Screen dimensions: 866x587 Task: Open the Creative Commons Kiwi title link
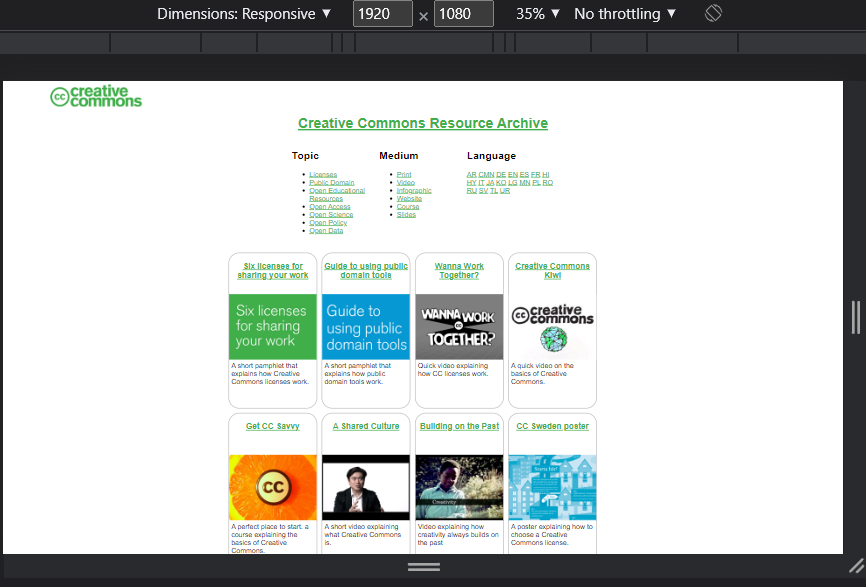(x=552, y=271)
